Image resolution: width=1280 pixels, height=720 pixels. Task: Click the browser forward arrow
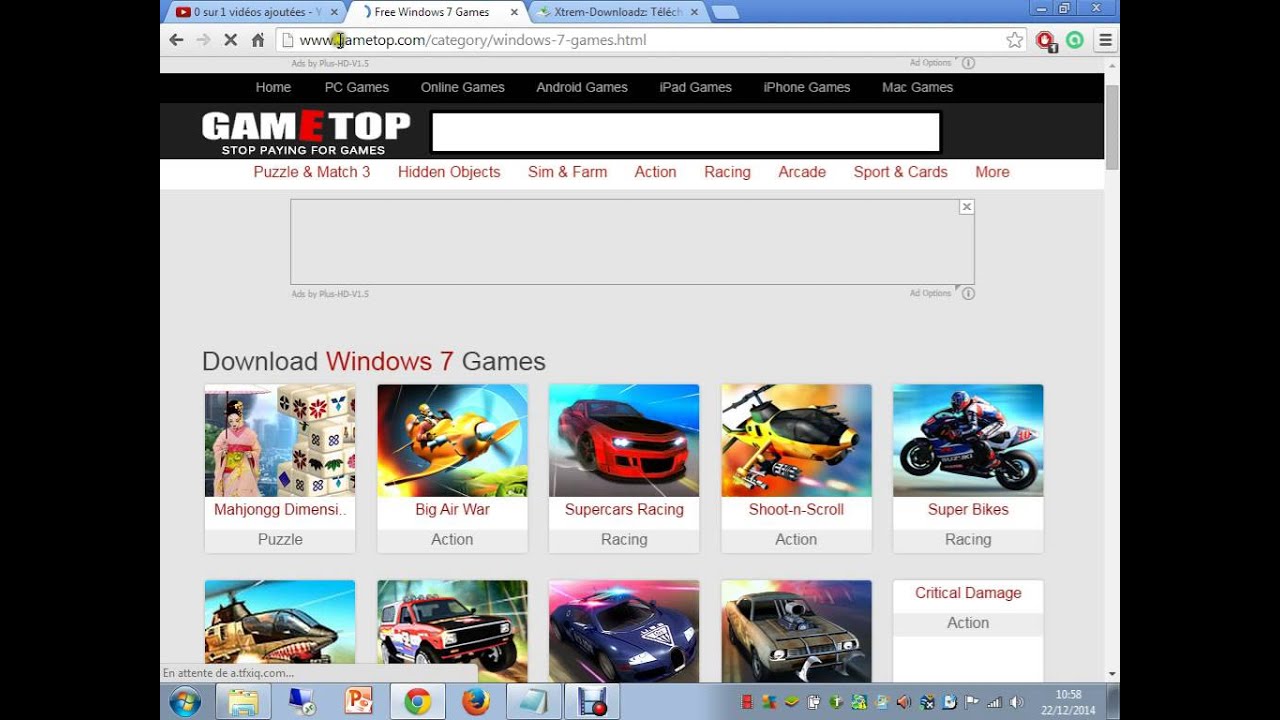point(203,40)
